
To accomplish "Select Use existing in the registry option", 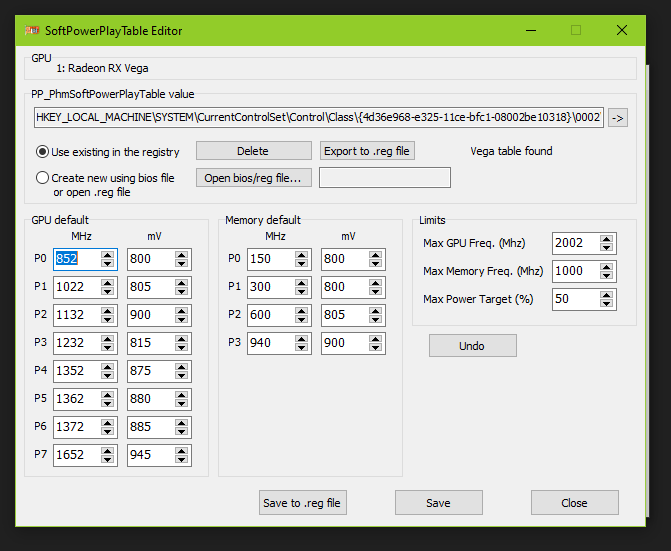I will (108, 152).
